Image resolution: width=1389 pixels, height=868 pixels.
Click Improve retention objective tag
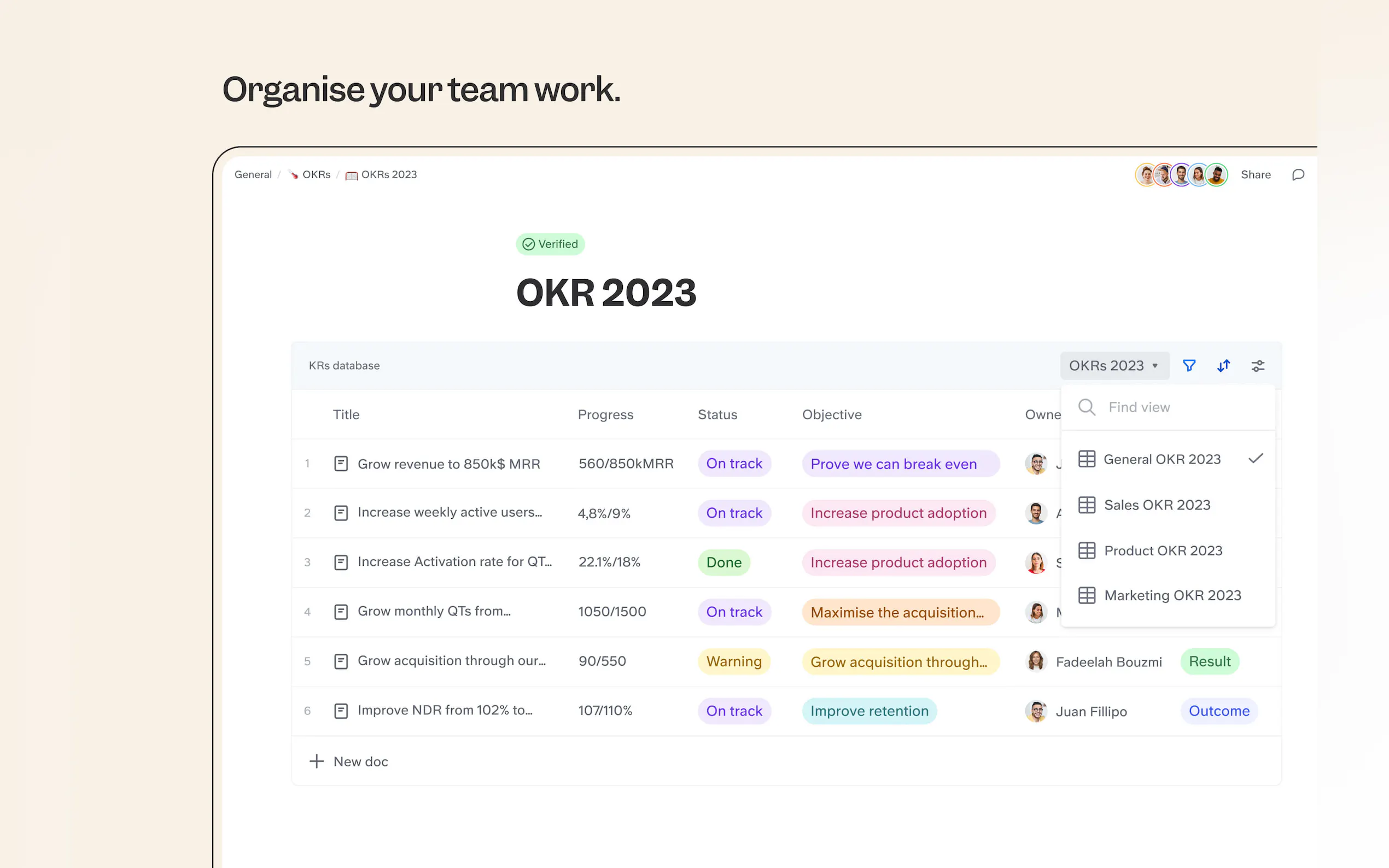point(869,711)
